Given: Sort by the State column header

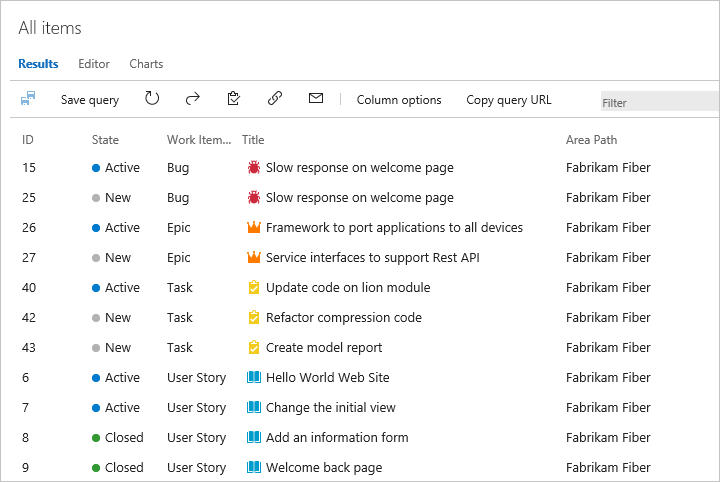Looking at the screenshot, I should 105,140.
